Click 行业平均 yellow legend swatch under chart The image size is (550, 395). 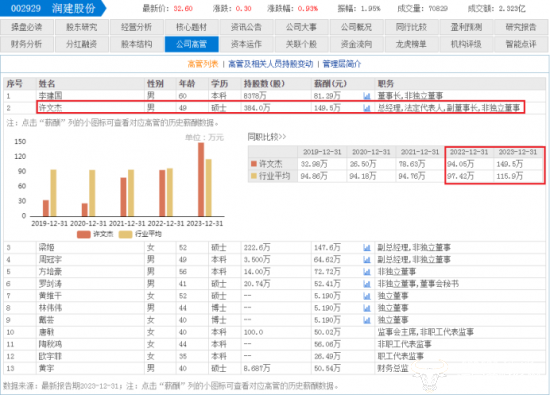[x=126, y=234]
